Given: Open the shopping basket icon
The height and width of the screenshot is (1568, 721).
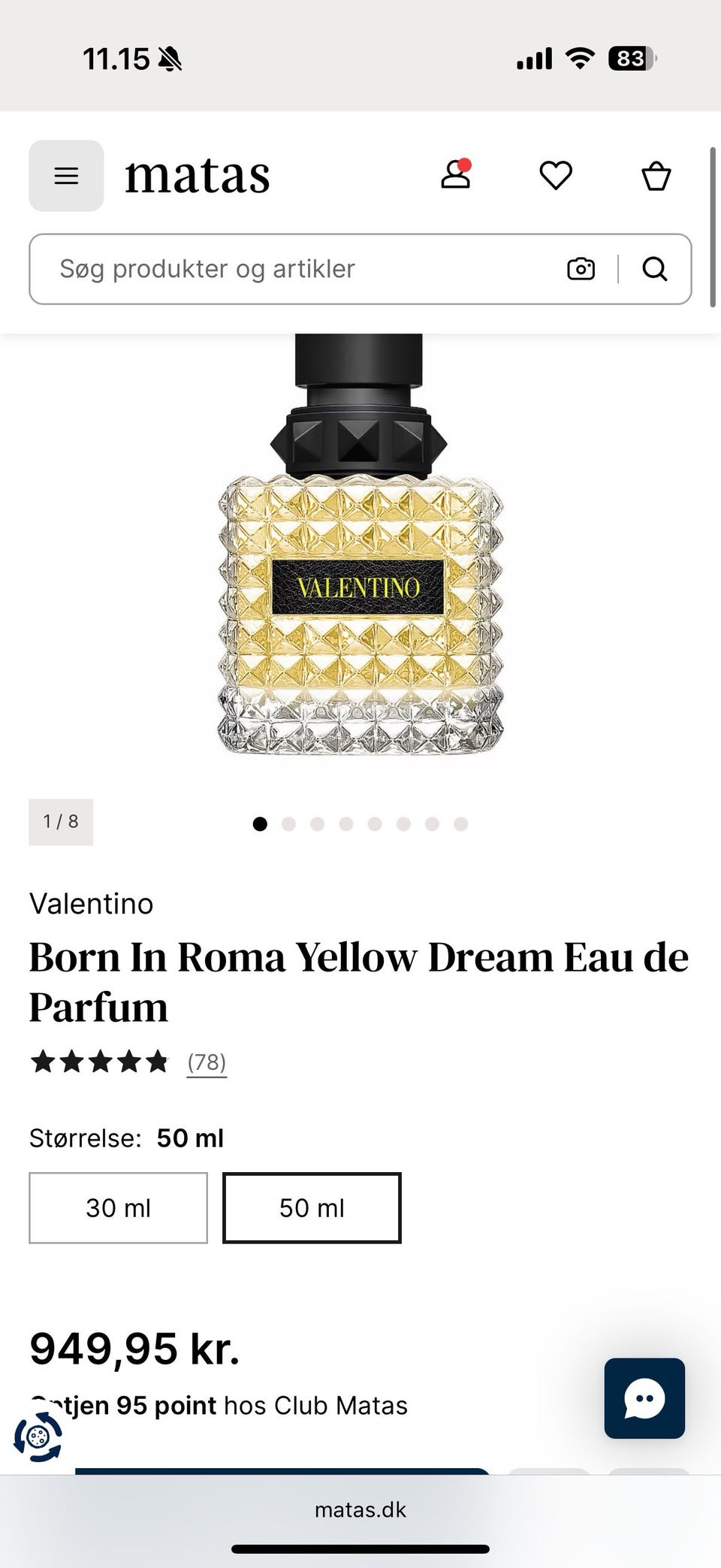Looking at the screenshot, I should point(656,177).
